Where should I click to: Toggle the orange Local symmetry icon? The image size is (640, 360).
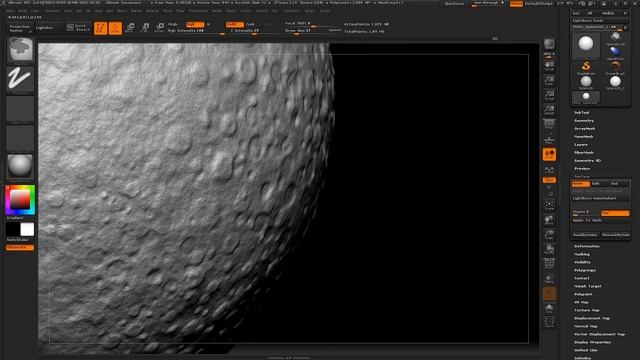tap(549, 154)
